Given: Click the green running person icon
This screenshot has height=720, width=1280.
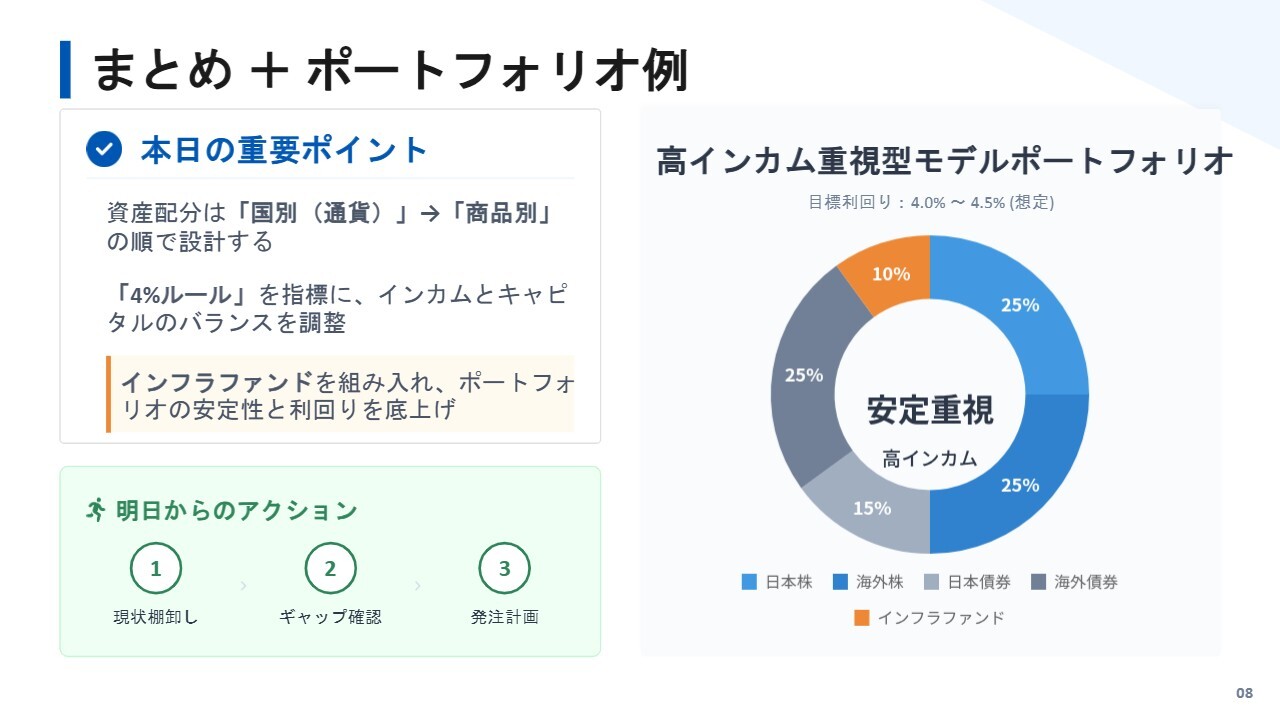Looking at the screenshot, I should (x=96, y=510).
